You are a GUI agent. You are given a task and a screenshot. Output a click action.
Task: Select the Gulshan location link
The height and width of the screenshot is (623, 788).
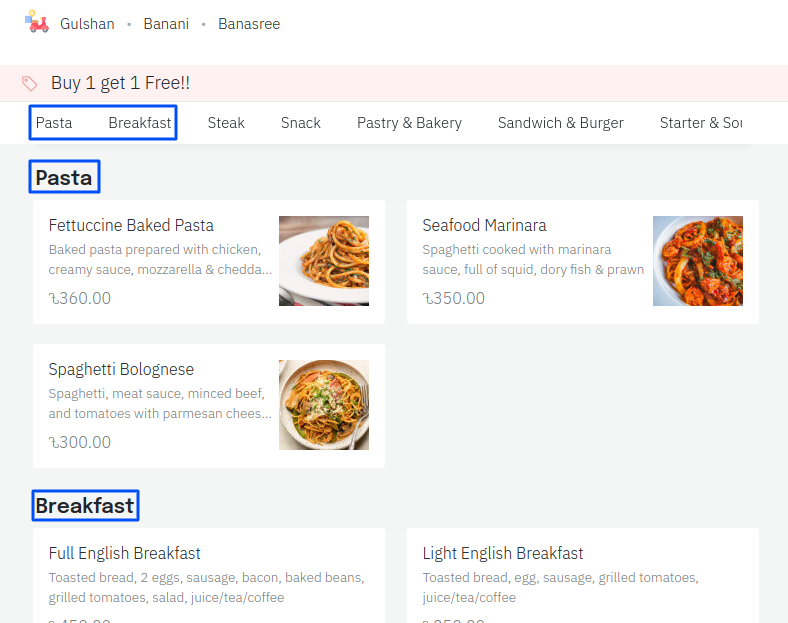(87, 24)
